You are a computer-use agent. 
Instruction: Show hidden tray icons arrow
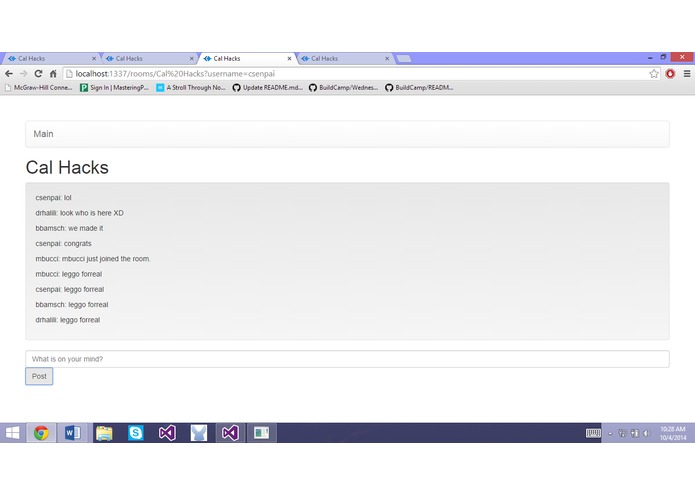(x=610, y=434)
